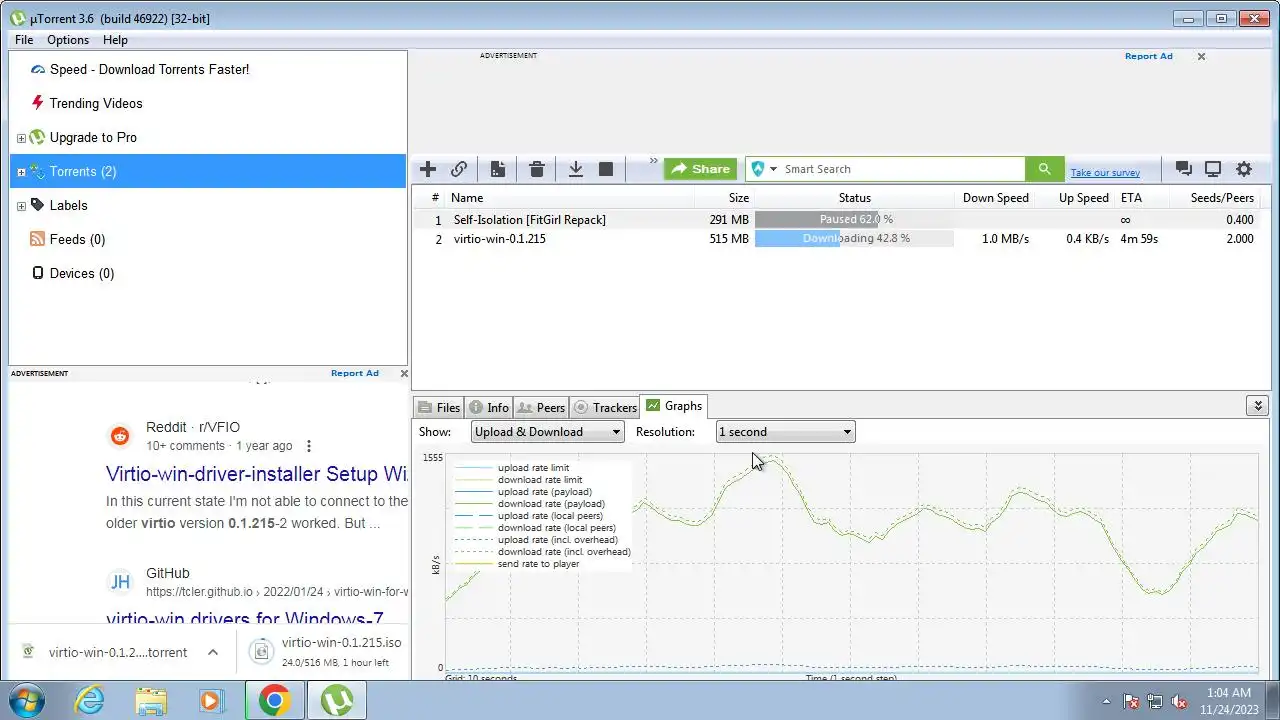Select Trending Videos in sidebar
Screen dimensions: 1280x720
pos(96,103)
